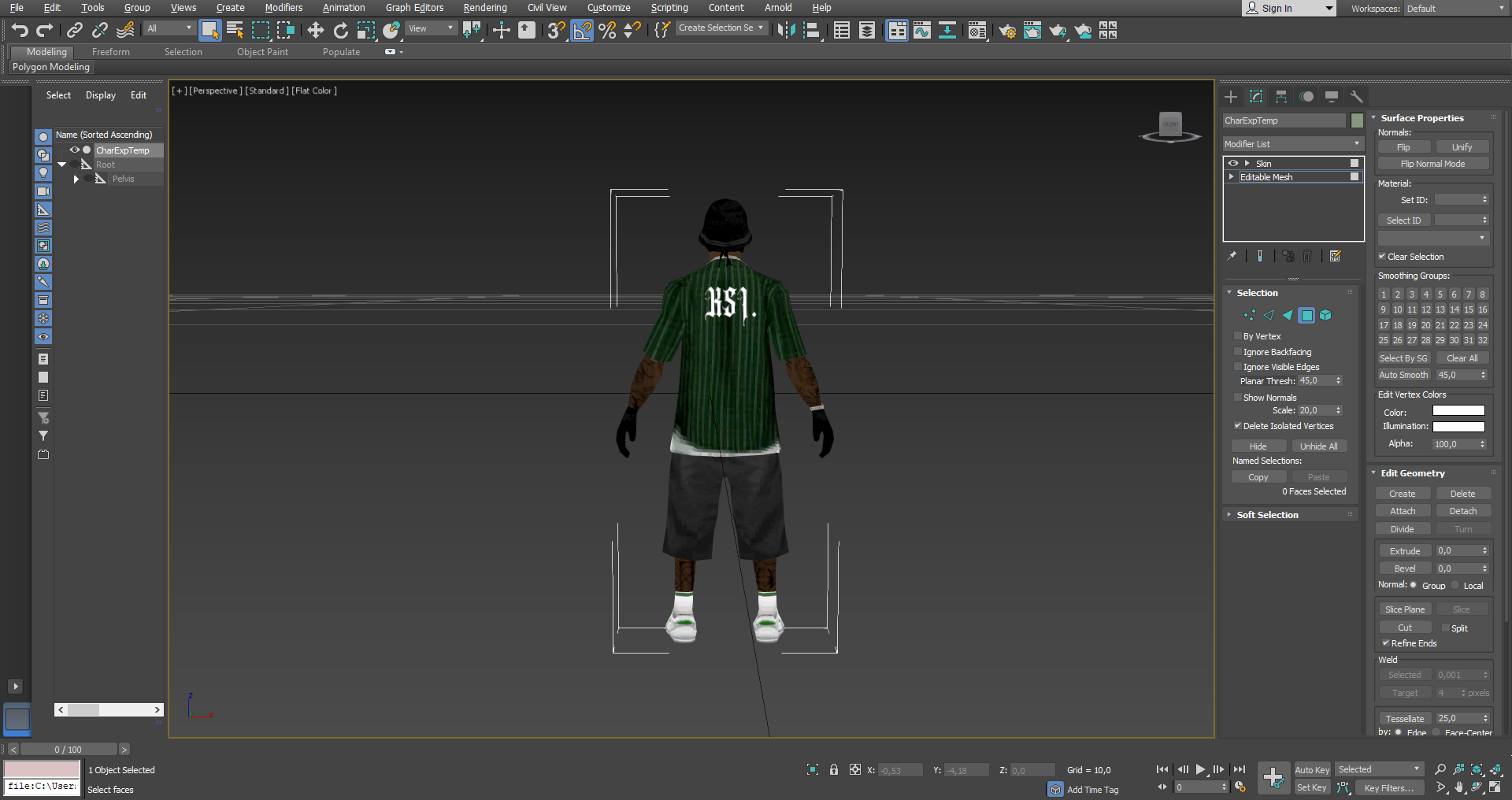Open the Modifiers menu
This screenshot has width=1512, height=800.
tap(283, 8)
